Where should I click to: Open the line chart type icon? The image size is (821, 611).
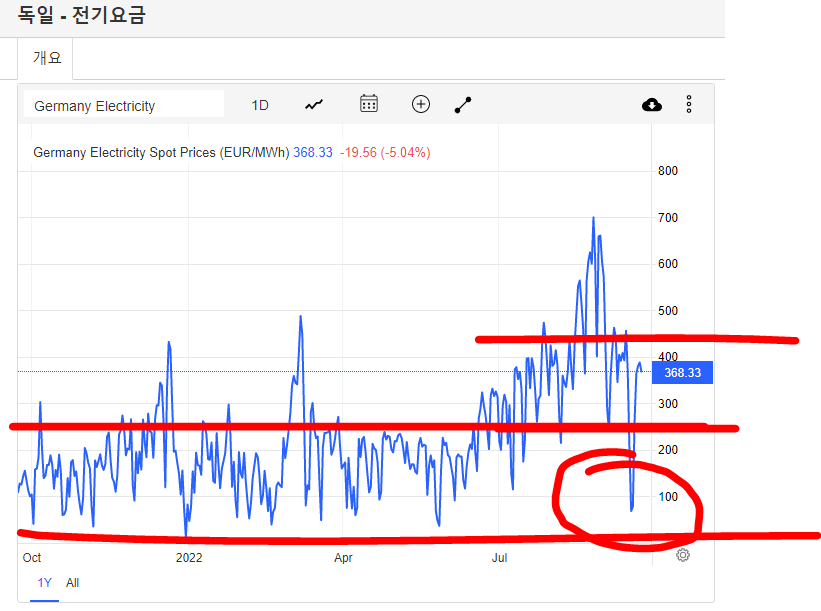[x=314, y=105]
